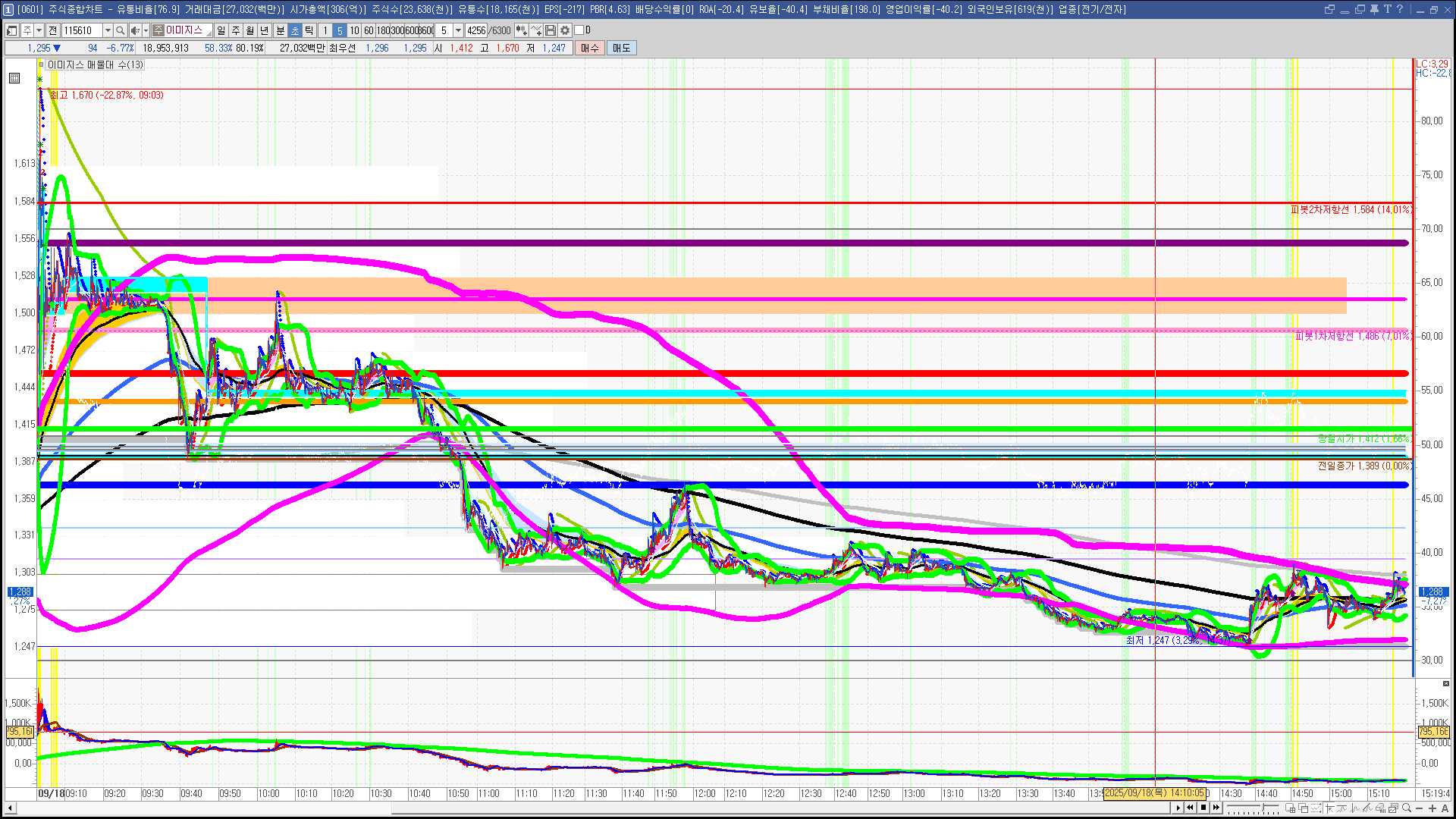Image resolution: width=1456 pixels, height=819 pixels.
Task: Open chart settings gear icon
Action: (x=565, y=30)
